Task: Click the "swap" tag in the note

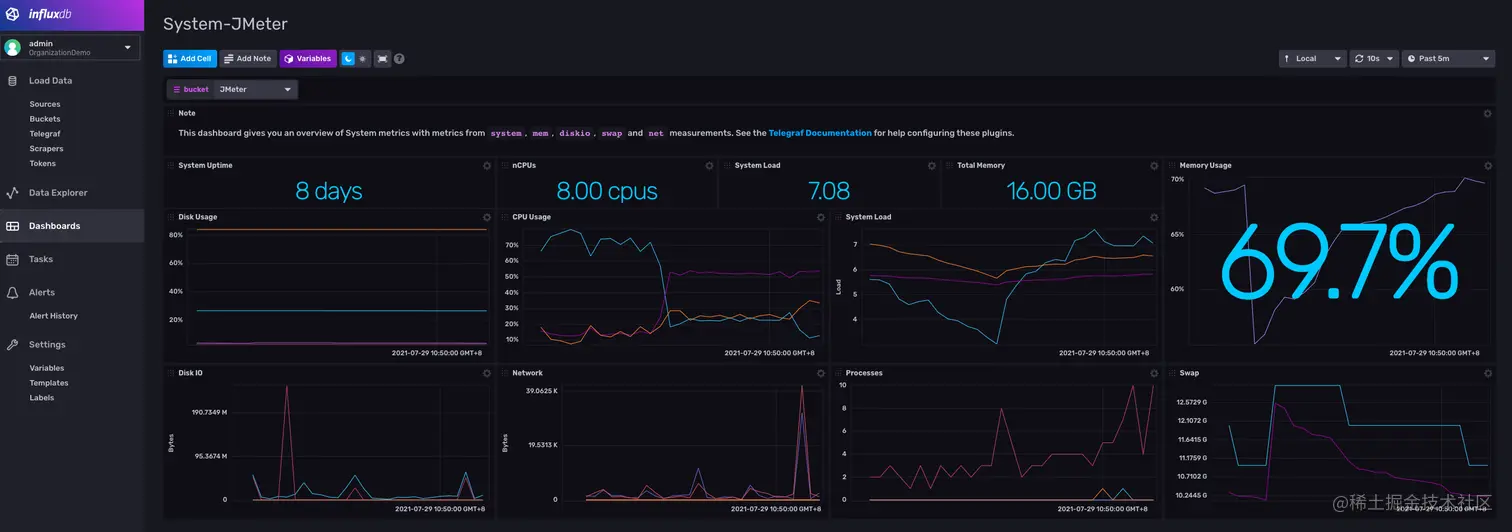Action: (611, 133)
